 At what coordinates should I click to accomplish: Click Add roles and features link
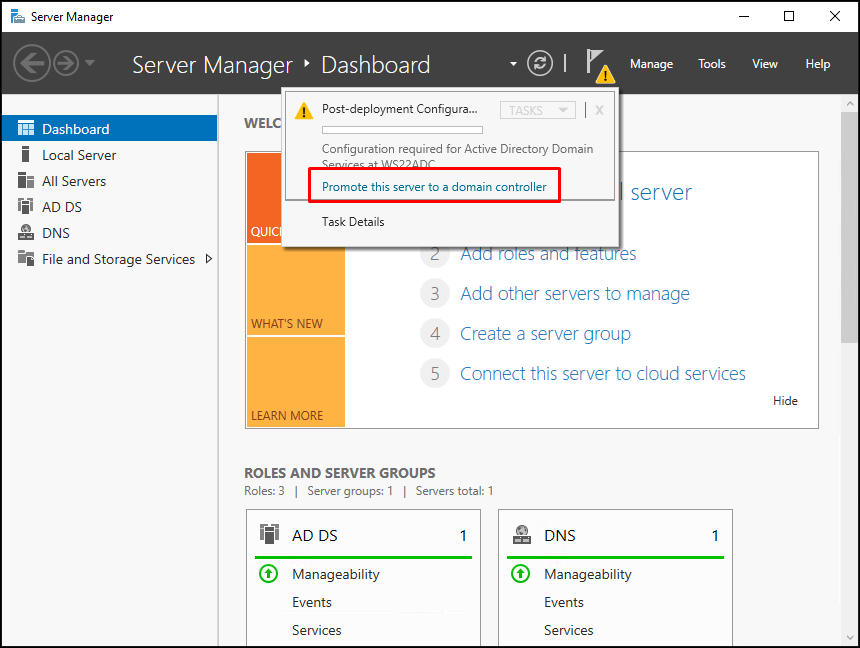pos(548,255)
